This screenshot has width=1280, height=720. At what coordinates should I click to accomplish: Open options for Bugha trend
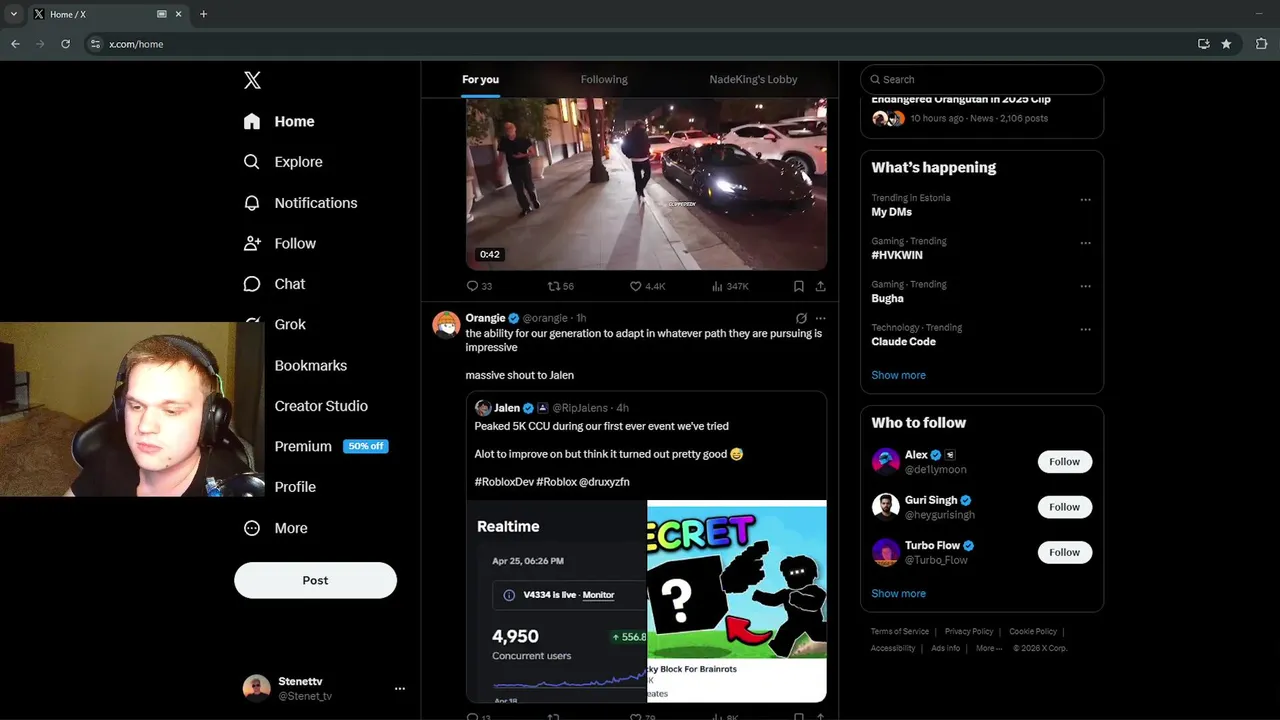tap(1085, 286)
